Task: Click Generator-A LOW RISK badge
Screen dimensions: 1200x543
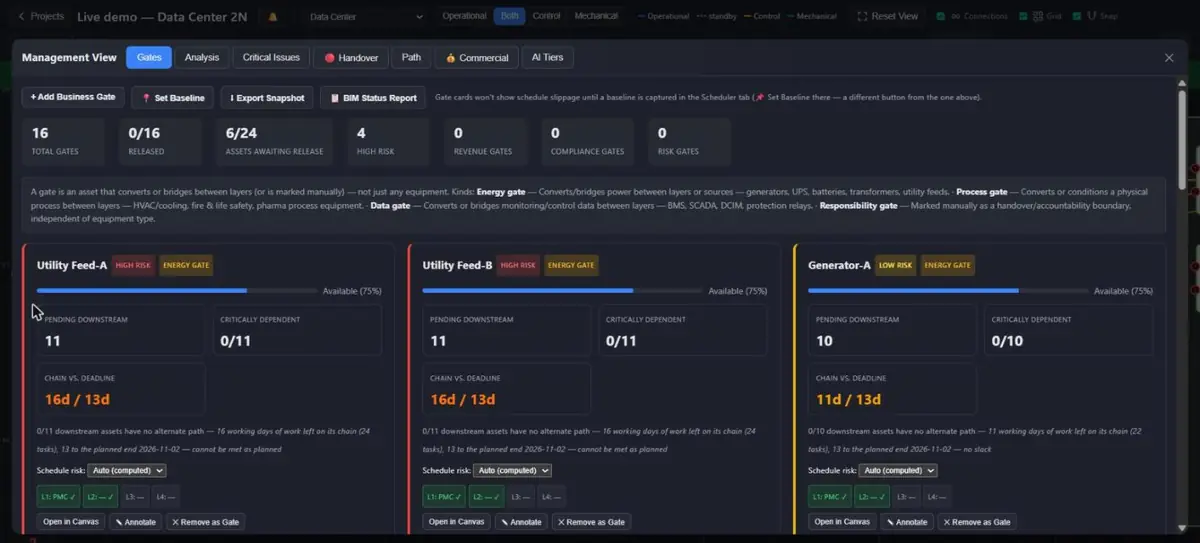Action: 895,265
